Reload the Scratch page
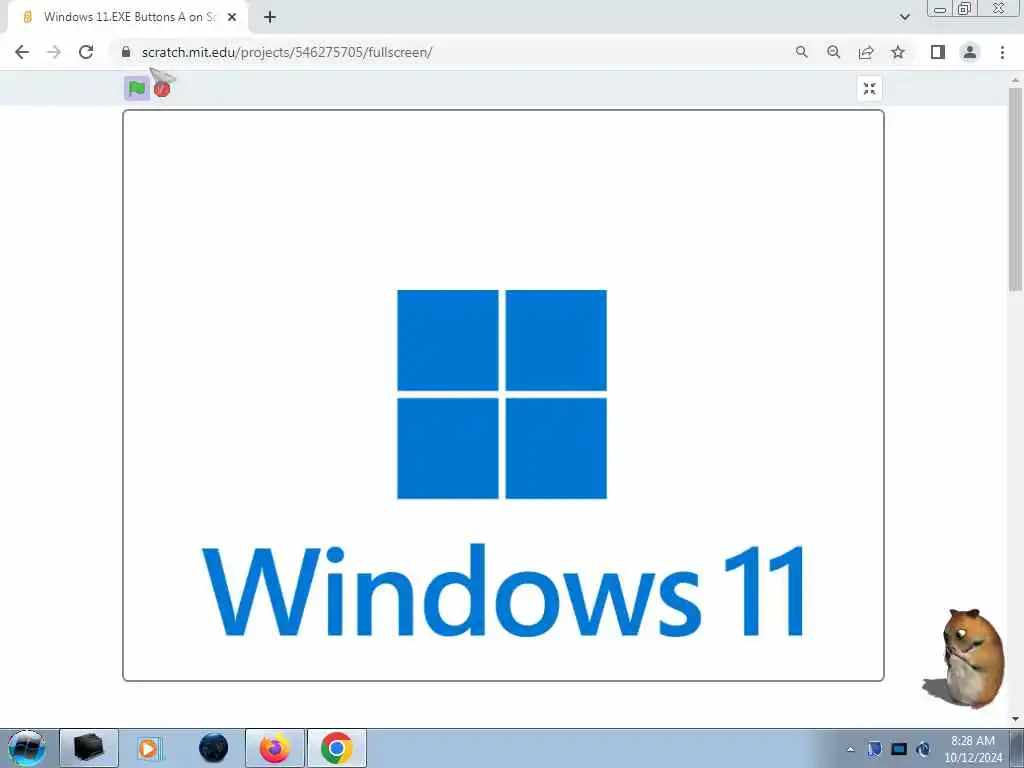This screenshot has width=1024, height=768. (x=86, y=52)
